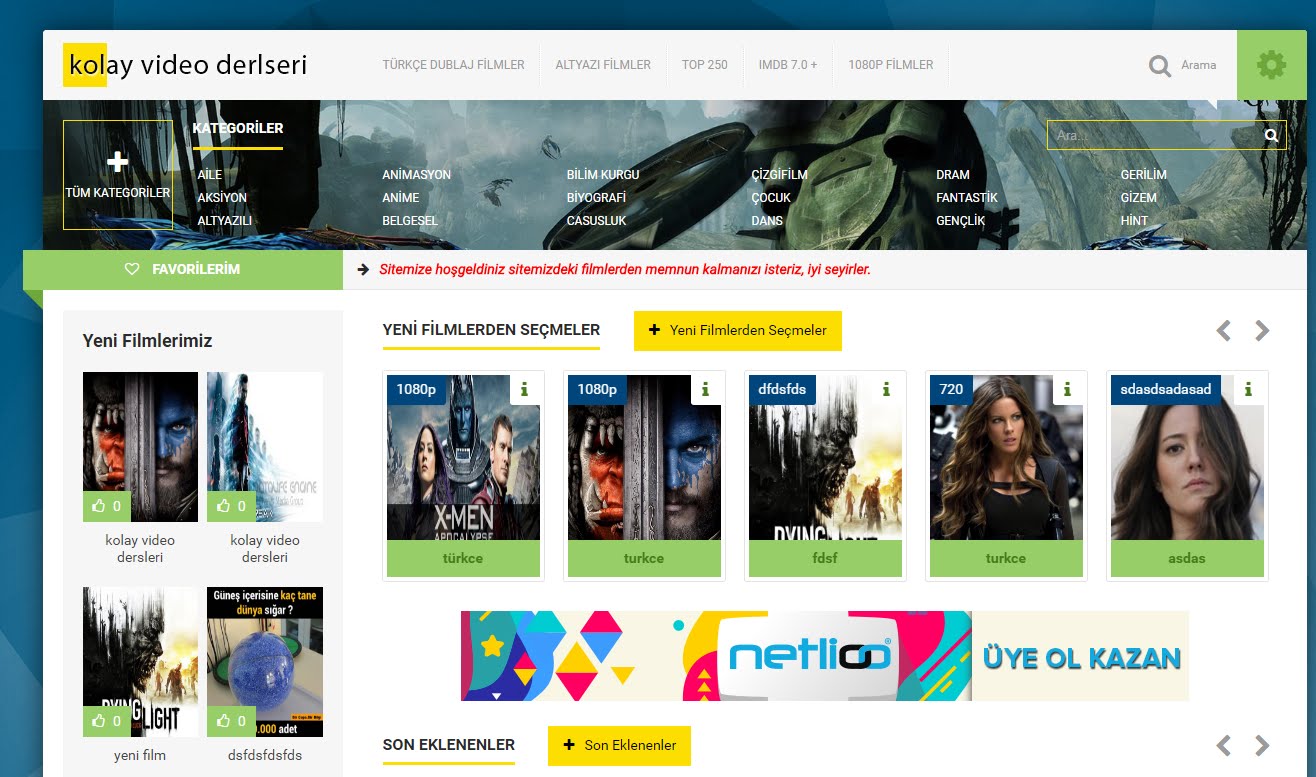Image resolution: width=1316 pixels, height=777 pixels.
Task: Click the 1080p badge on the X-Men card
Action: [416, 389]
